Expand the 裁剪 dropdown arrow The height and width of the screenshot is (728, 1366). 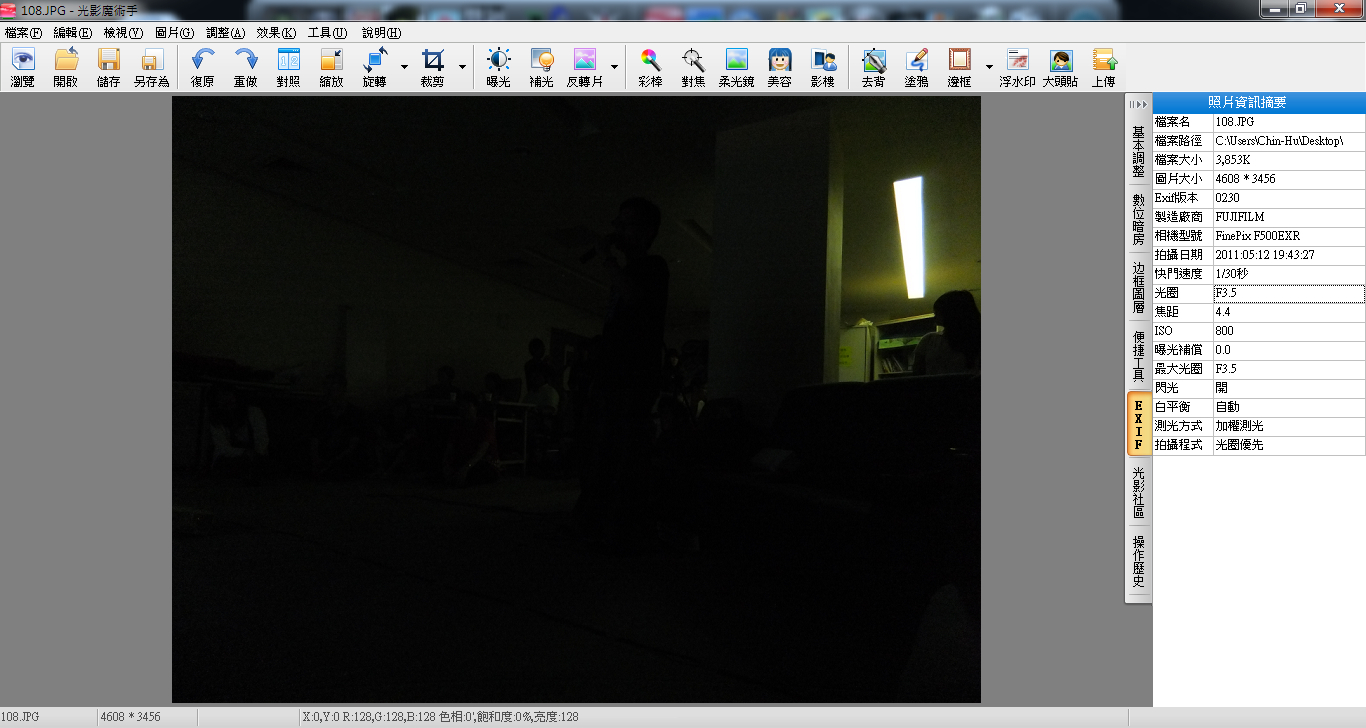(x=461, y=67)
